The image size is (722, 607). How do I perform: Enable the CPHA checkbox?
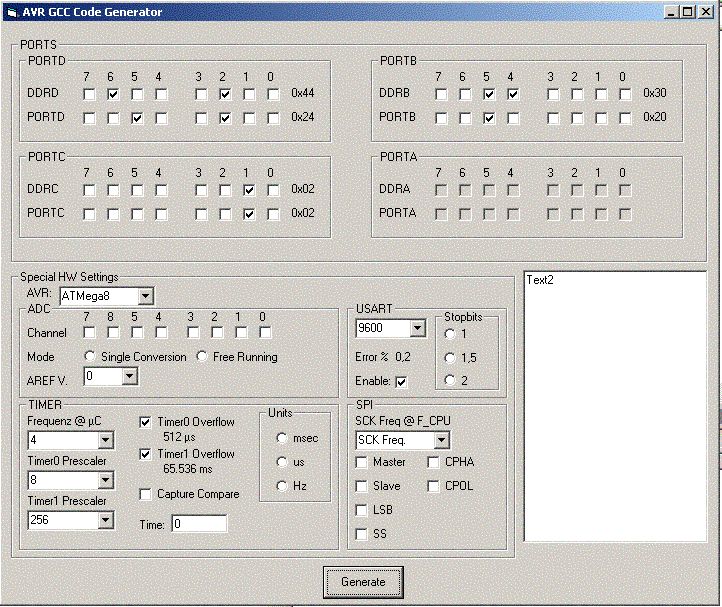point(434,462)
